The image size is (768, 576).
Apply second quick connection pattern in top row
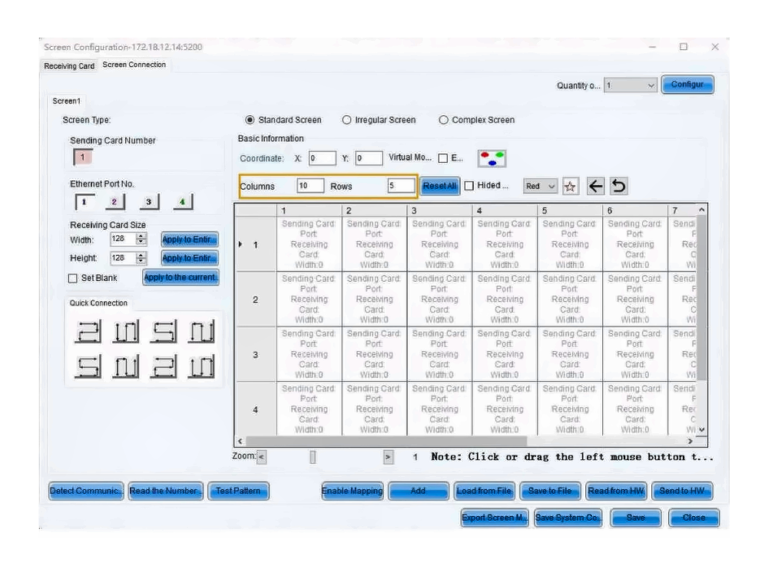tap(126, 331)
